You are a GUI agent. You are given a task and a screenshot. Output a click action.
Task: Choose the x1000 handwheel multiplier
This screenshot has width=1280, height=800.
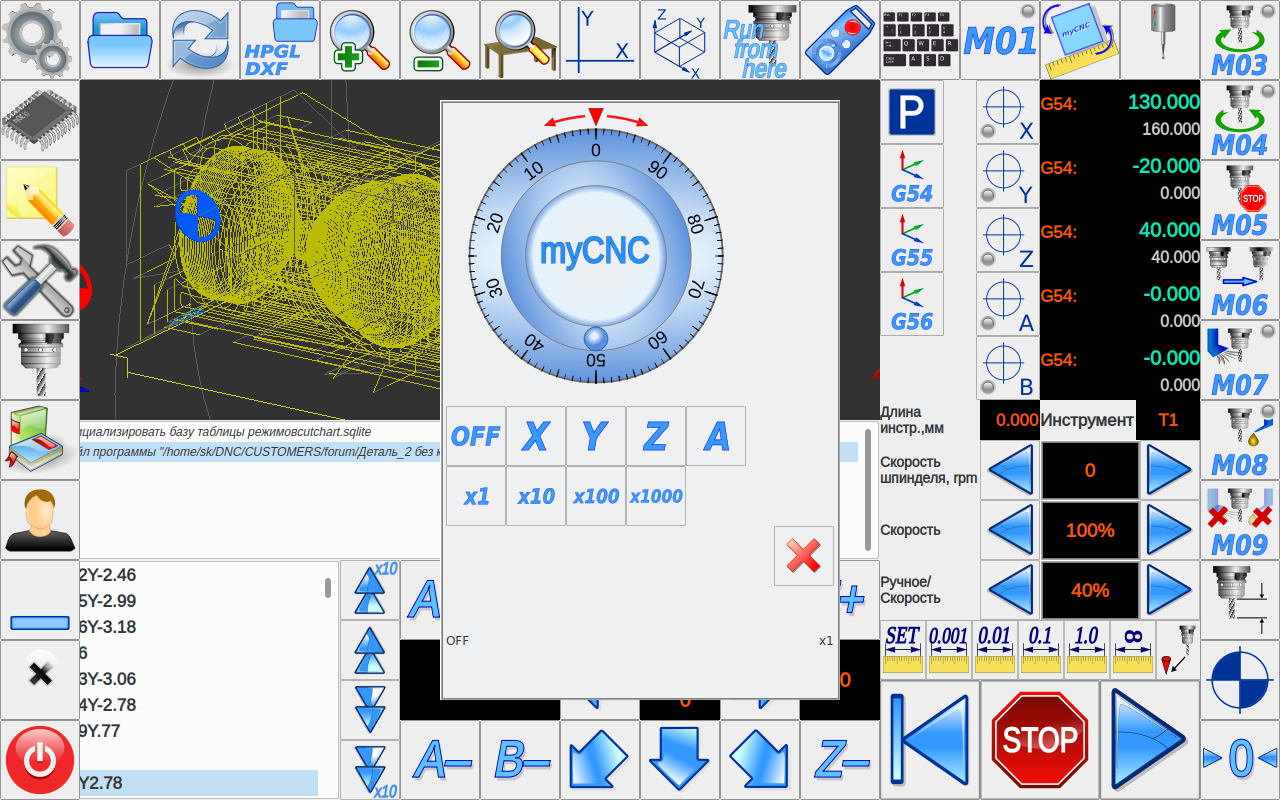click(x=656, y=496)
